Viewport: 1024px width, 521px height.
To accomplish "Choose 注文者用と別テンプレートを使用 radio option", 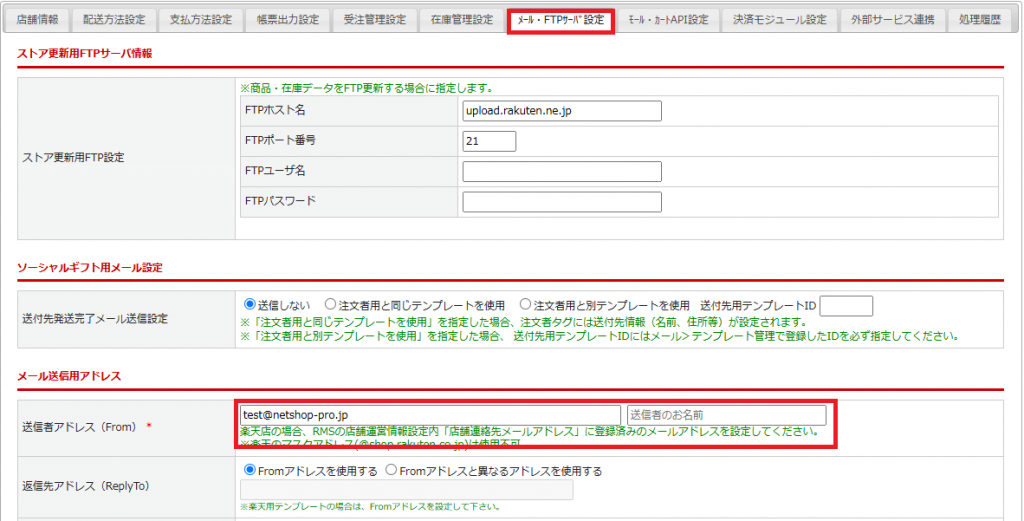I will point(526,304).
